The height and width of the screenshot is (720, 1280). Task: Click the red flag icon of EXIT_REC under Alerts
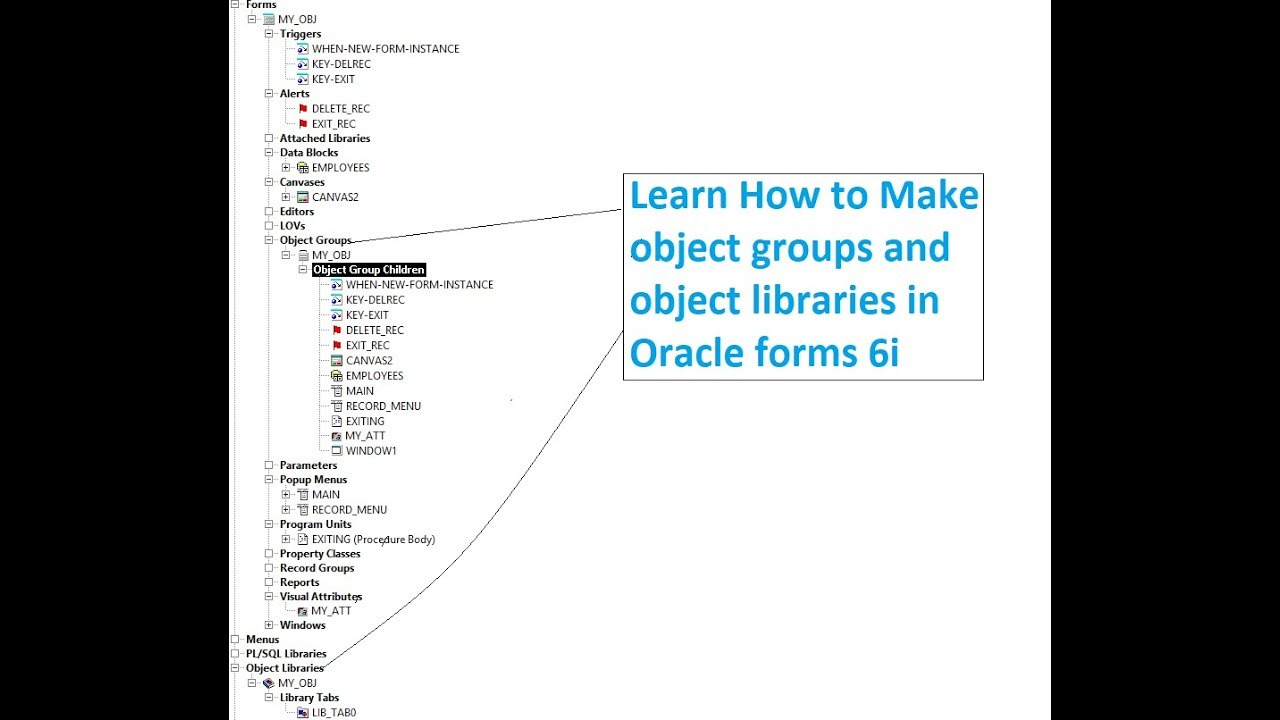click(x=303, y=124)
